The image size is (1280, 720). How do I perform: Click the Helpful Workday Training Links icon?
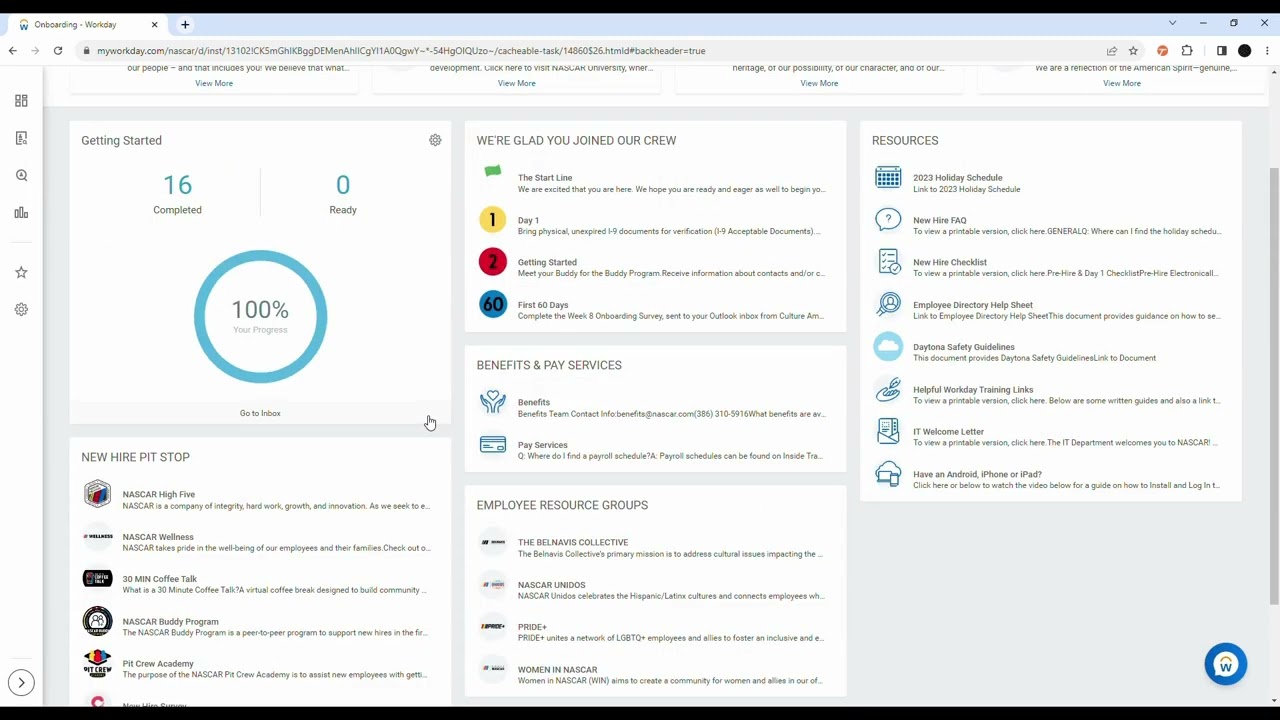888,389
